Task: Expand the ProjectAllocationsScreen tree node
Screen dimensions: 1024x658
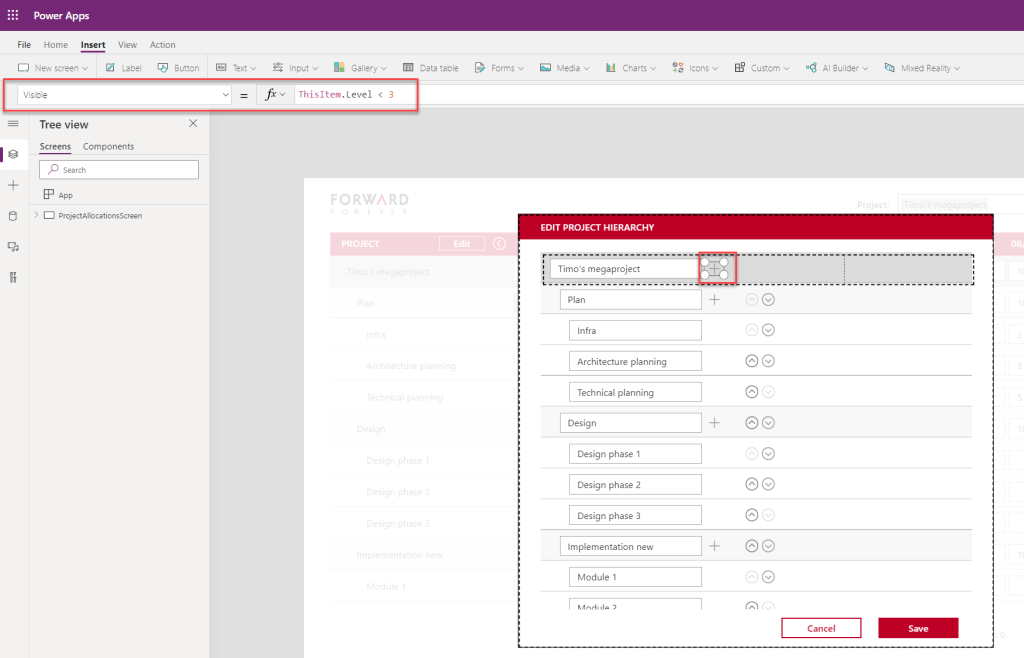Action: click(37, 215)
